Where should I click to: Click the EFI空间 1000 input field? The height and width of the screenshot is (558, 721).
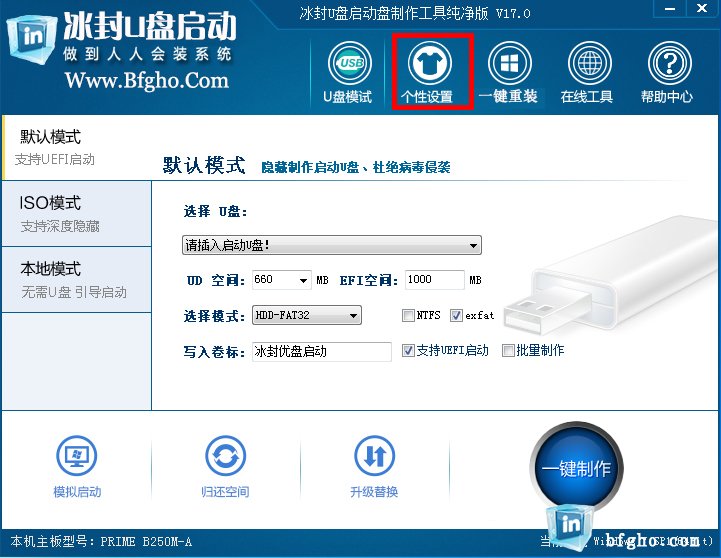tap(435, 279)
